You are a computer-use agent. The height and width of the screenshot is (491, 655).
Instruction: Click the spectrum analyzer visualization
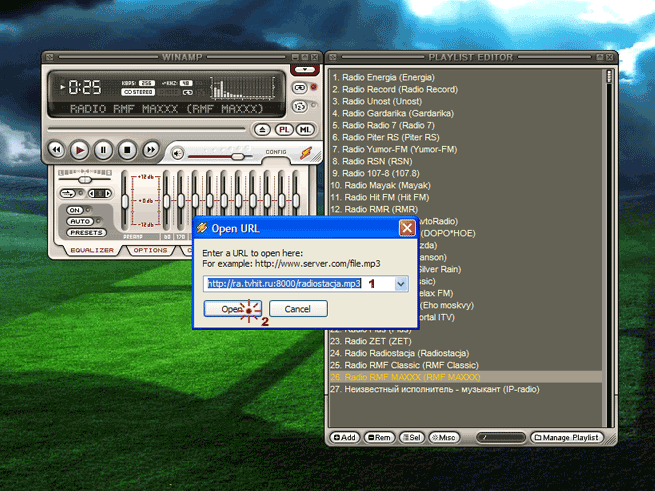tap(243, 88)
